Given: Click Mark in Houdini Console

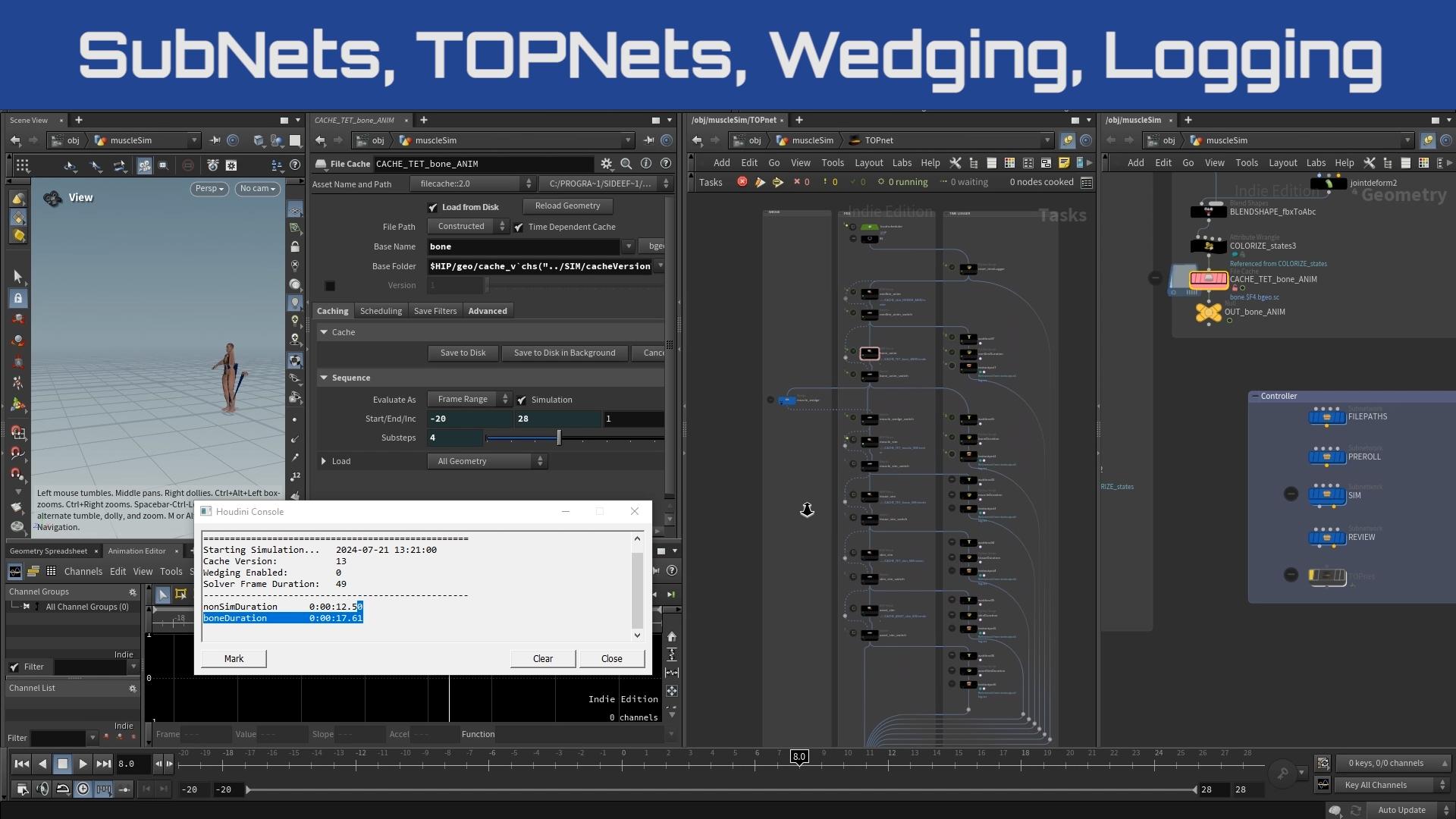Looking at the screenshot, I should click(234, 659).
